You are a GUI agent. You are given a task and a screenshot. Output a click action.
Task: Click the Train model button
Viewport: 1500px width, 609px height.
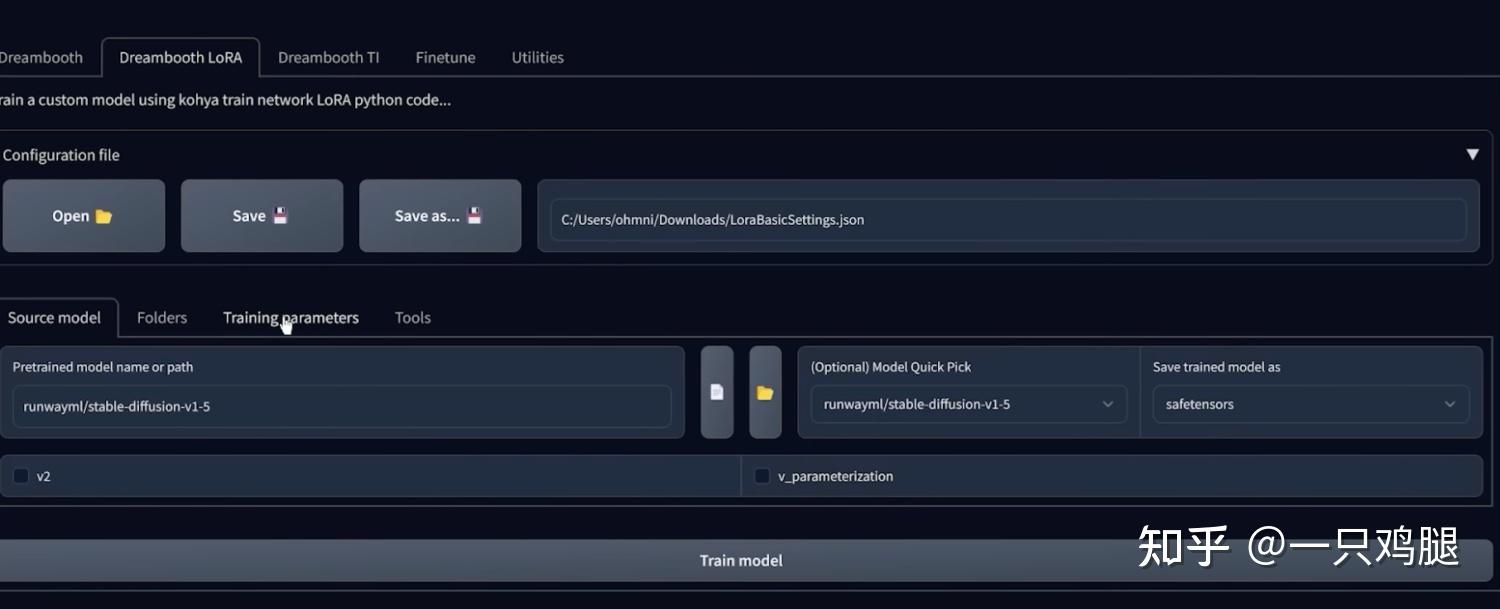pyautogui.click(x=741, y=560)
